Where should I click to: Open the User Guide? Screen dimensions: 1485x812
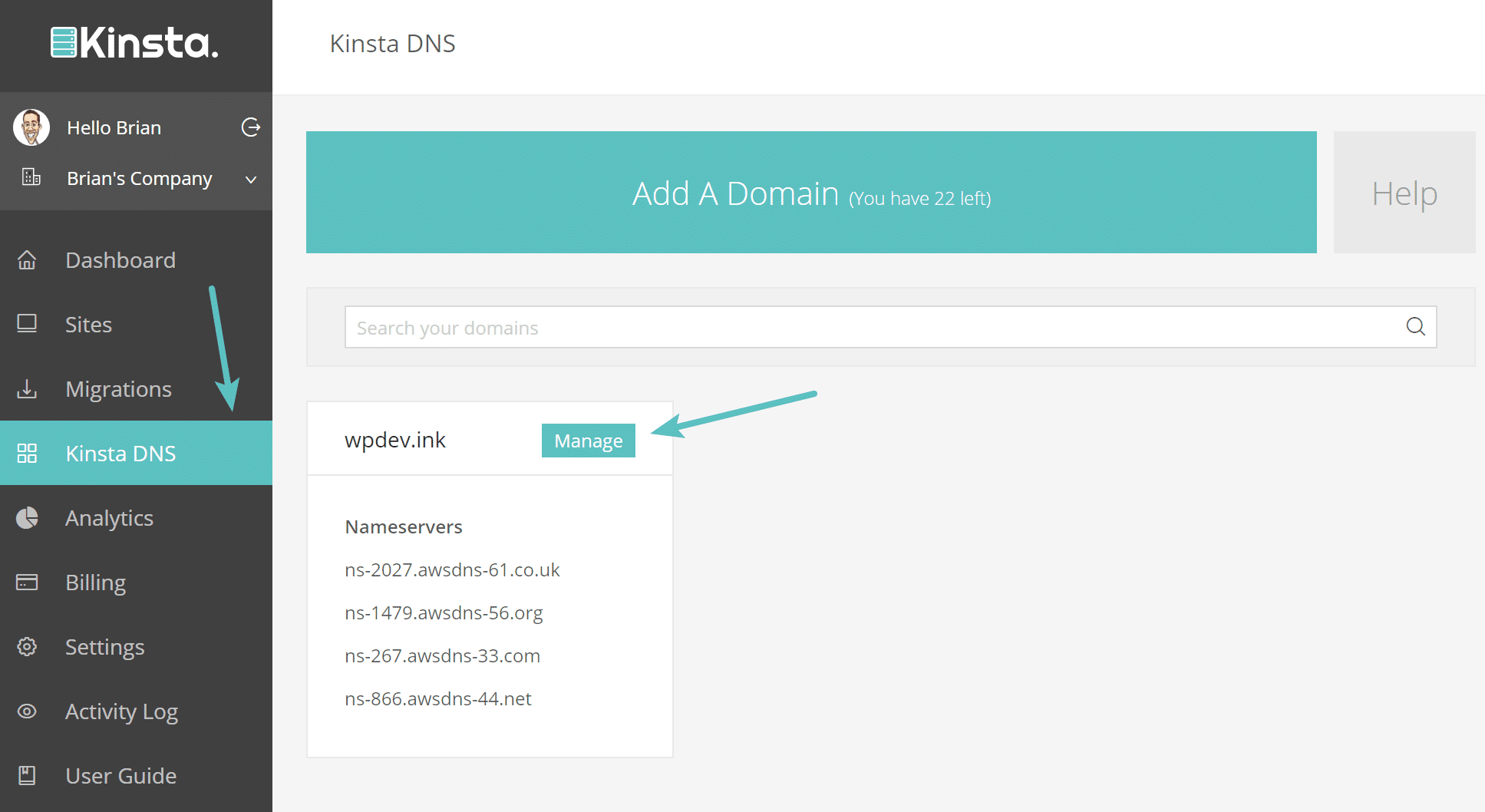pos(136,776)
